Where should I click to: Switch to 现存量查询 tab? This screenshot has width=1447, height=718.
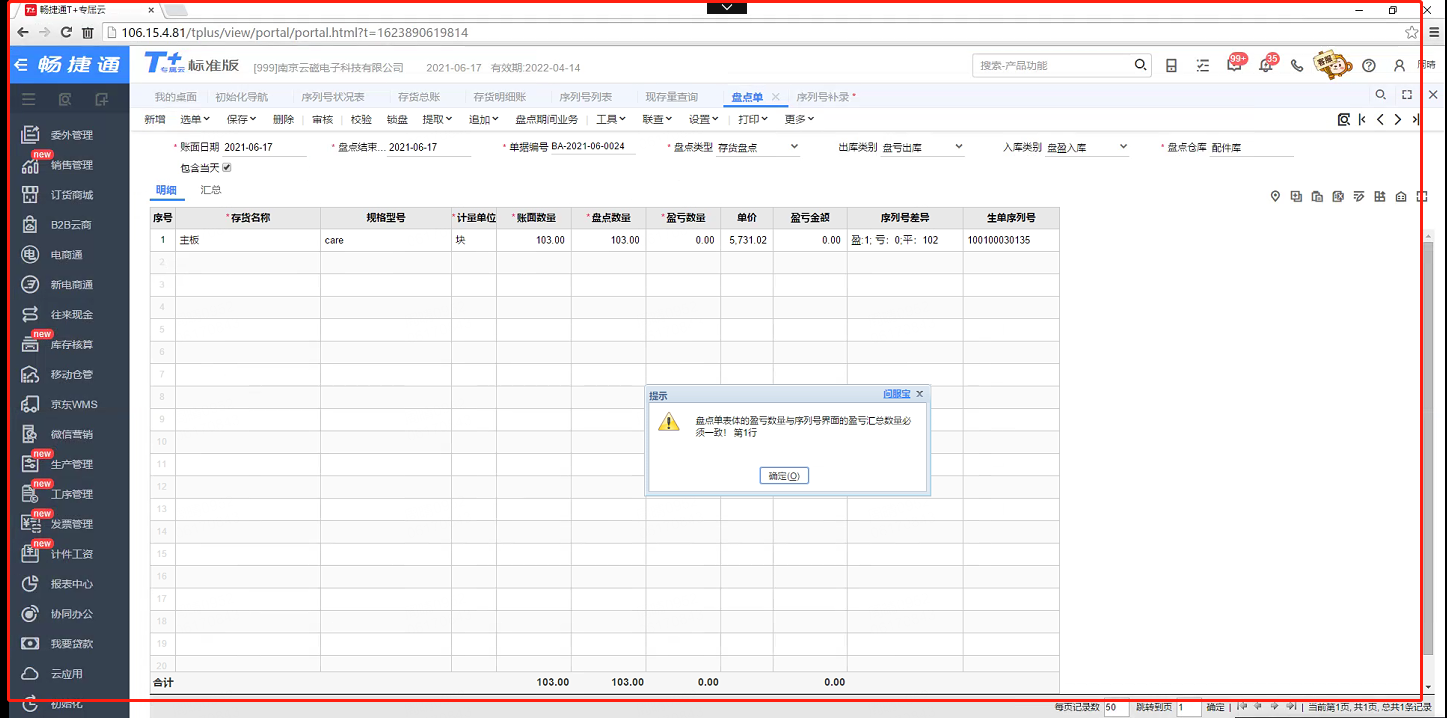[672, 97]
